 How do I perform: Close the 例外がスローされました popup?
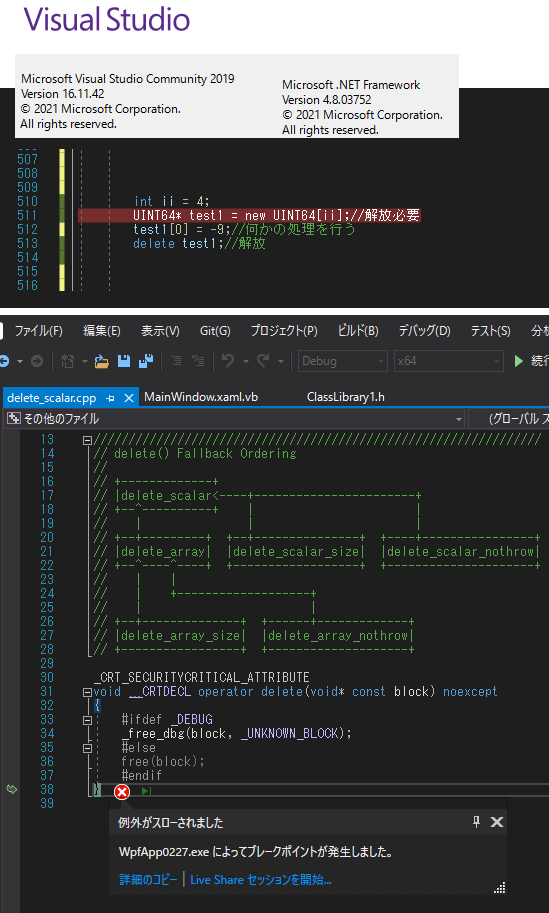pyautogui.click(x=497, y=822)
